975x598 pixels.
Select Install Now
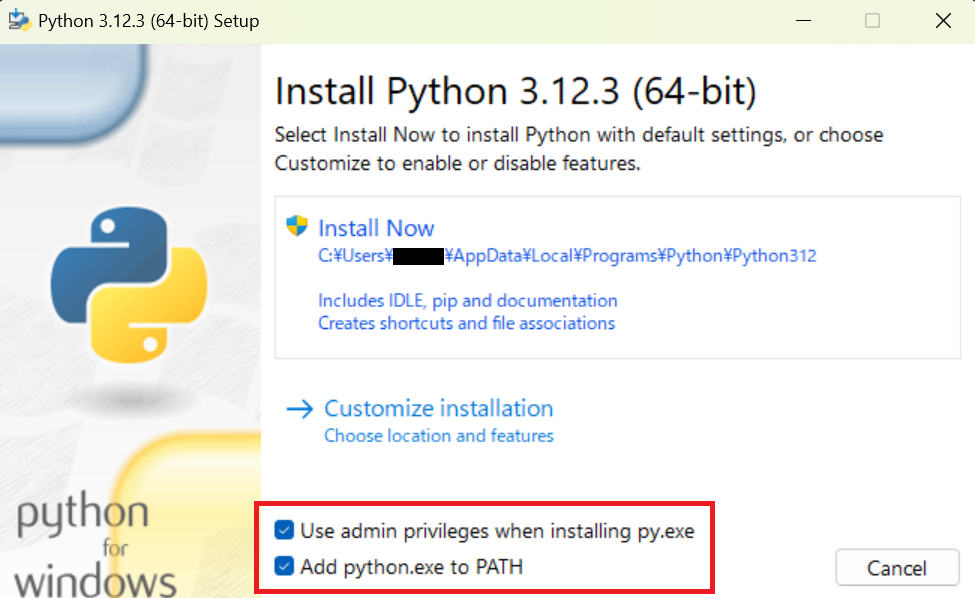tap(376, 227)
